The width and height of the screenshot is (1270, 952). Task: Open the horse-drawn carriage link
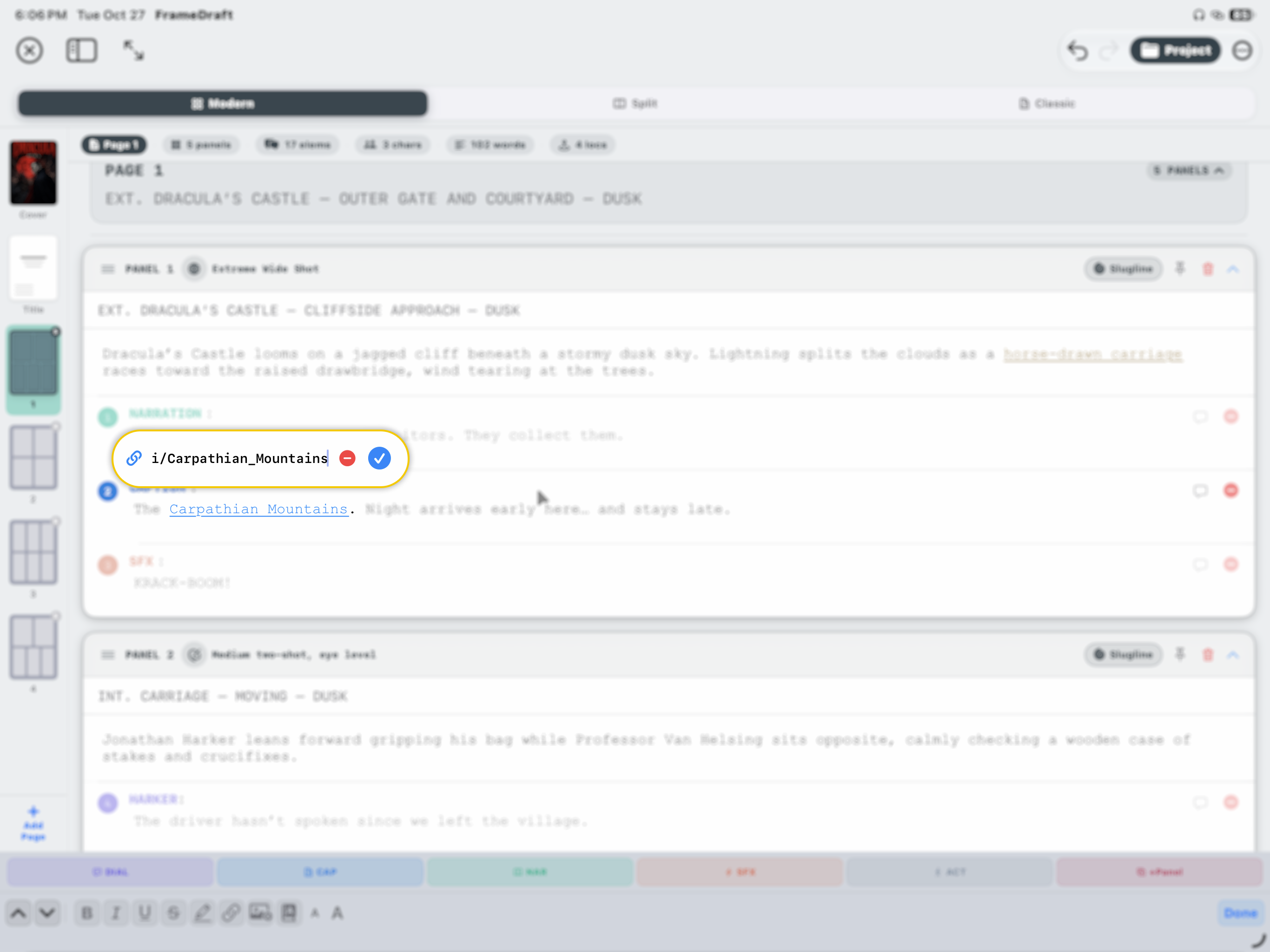pos(1092,354)
